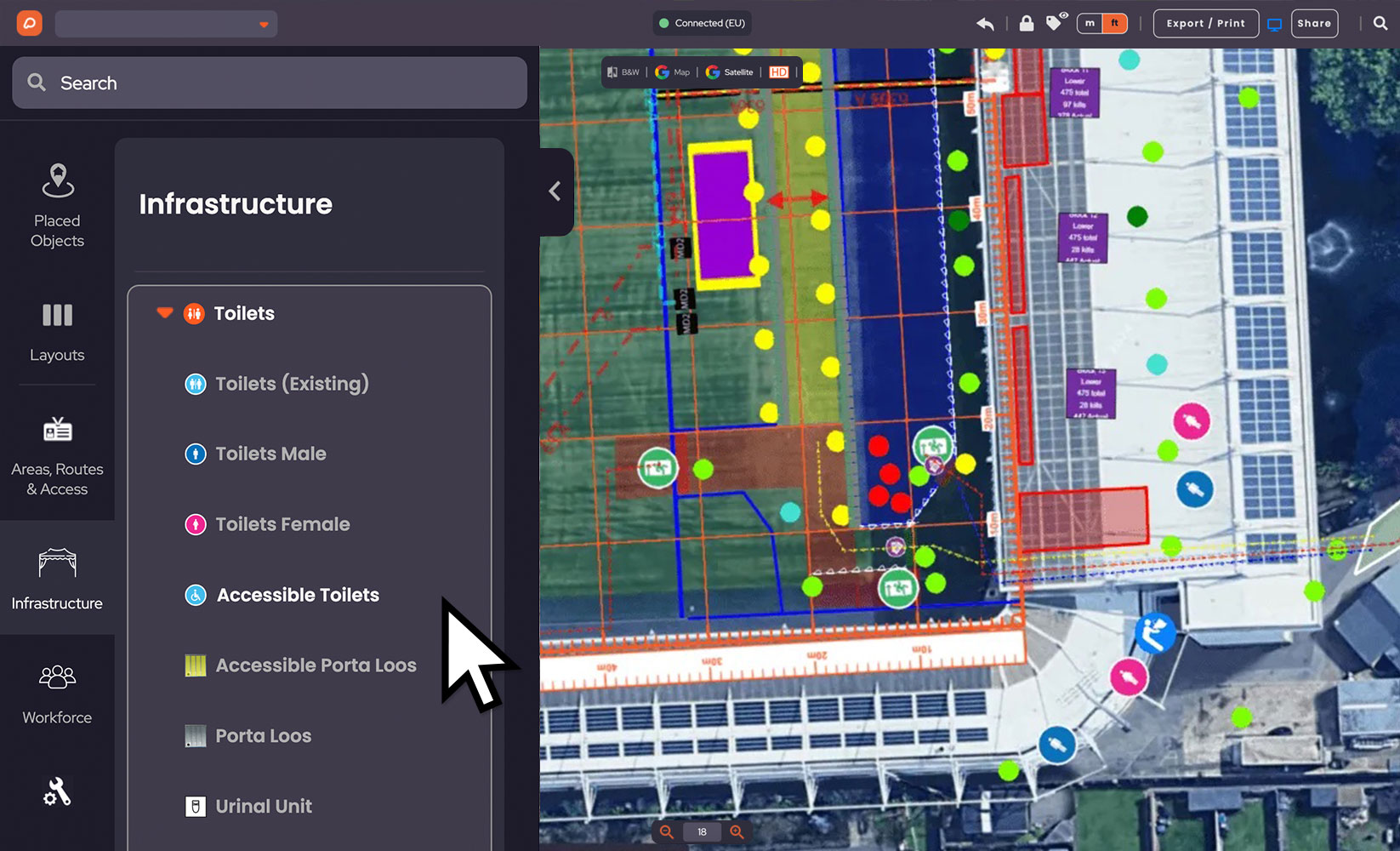Switch units to feet (ft)

coord(1114,23)
